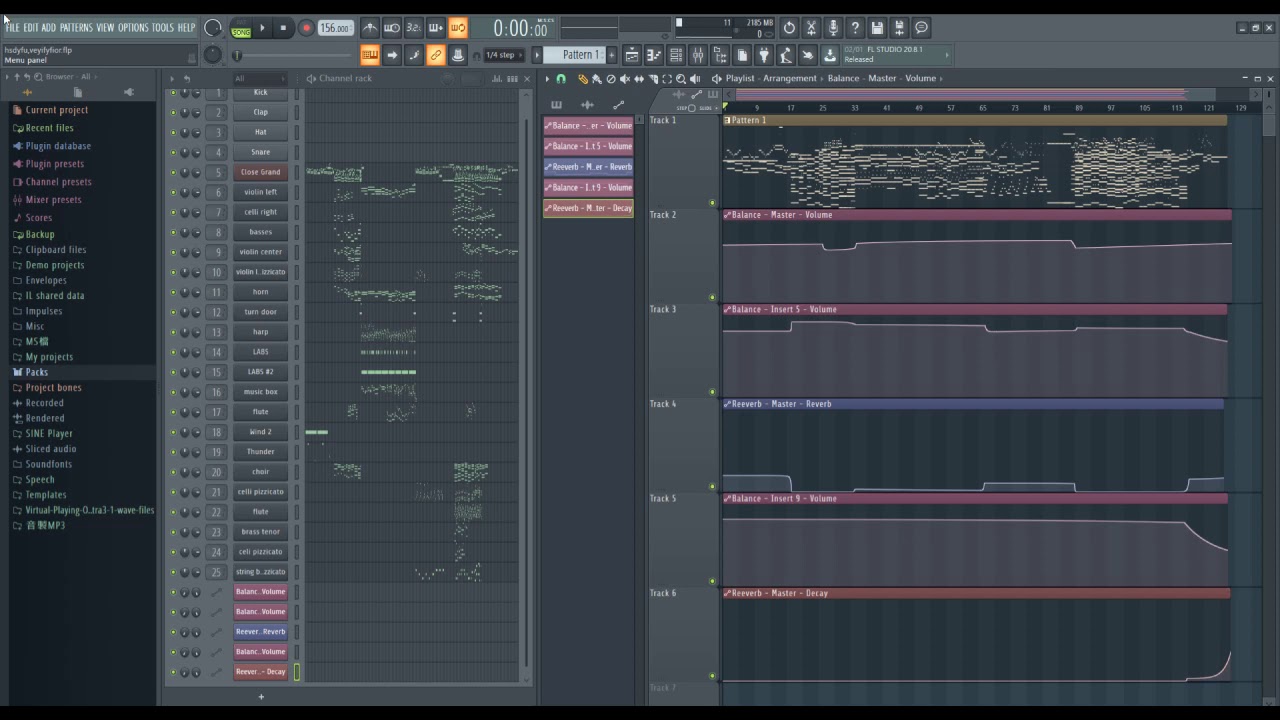Viewport: 1280px width, 720px height.
Task: Click the speech bubble project info icon
Action: 921,28
